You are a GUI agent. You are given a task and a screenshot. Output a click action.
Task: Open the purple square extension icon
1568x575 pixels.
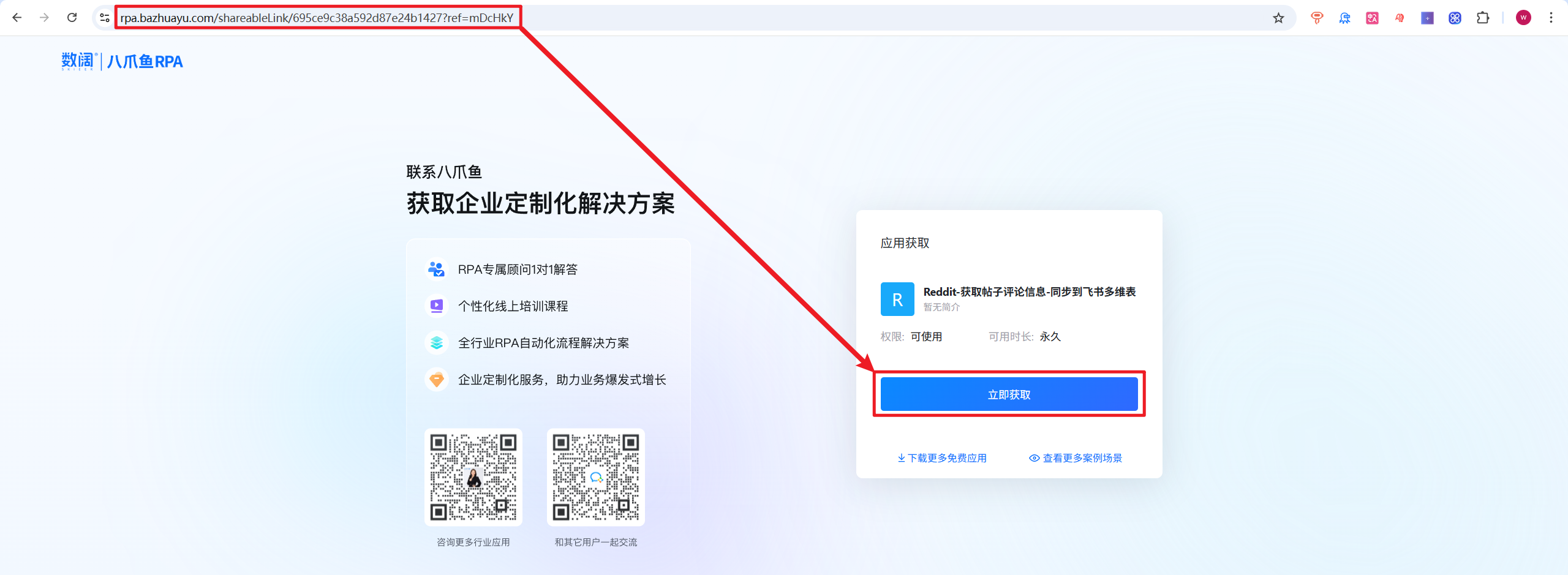pos(1427,18)
